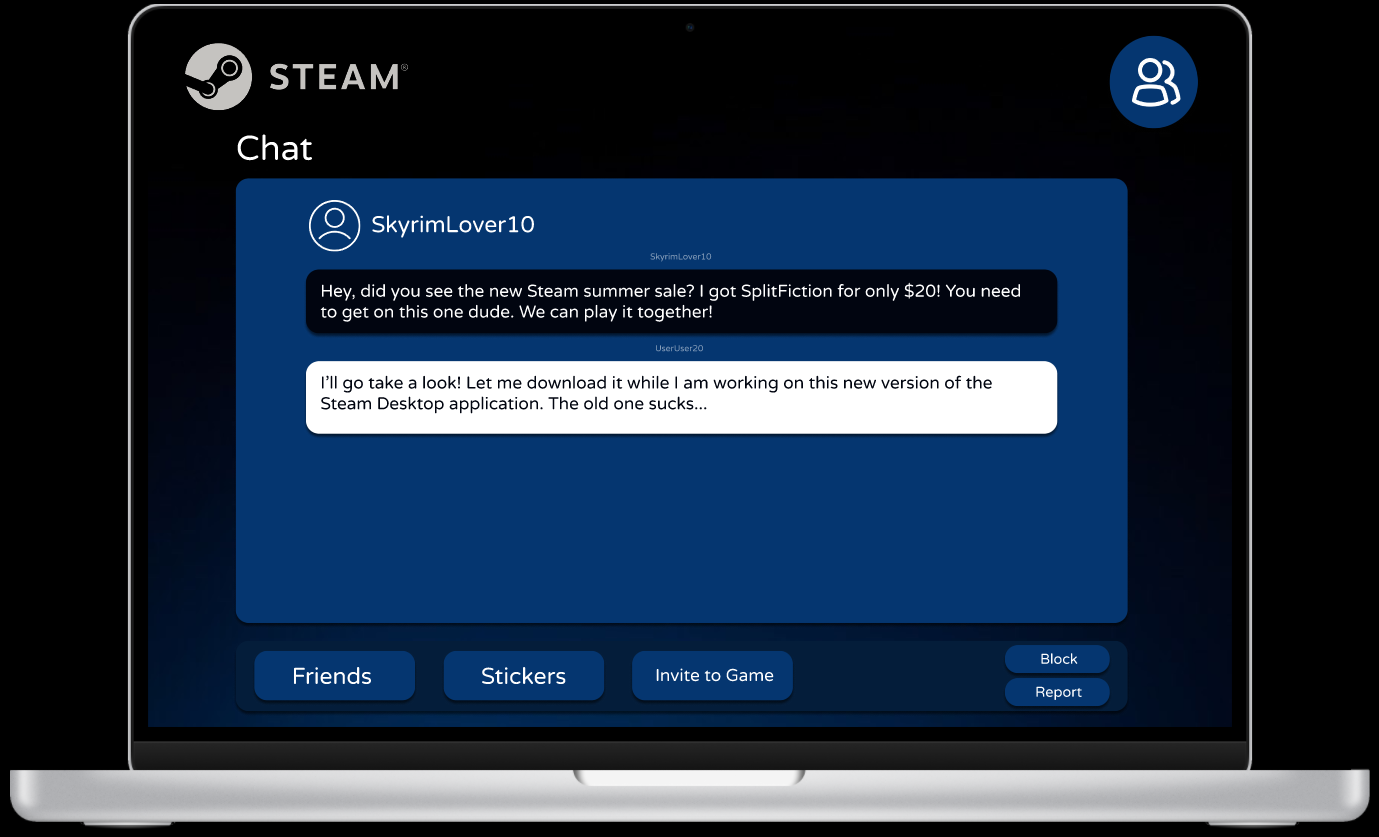The width and height of the screenshot is (1379, 837).
Task: Click the message about Steam summer sale
Action: (681, 301)
